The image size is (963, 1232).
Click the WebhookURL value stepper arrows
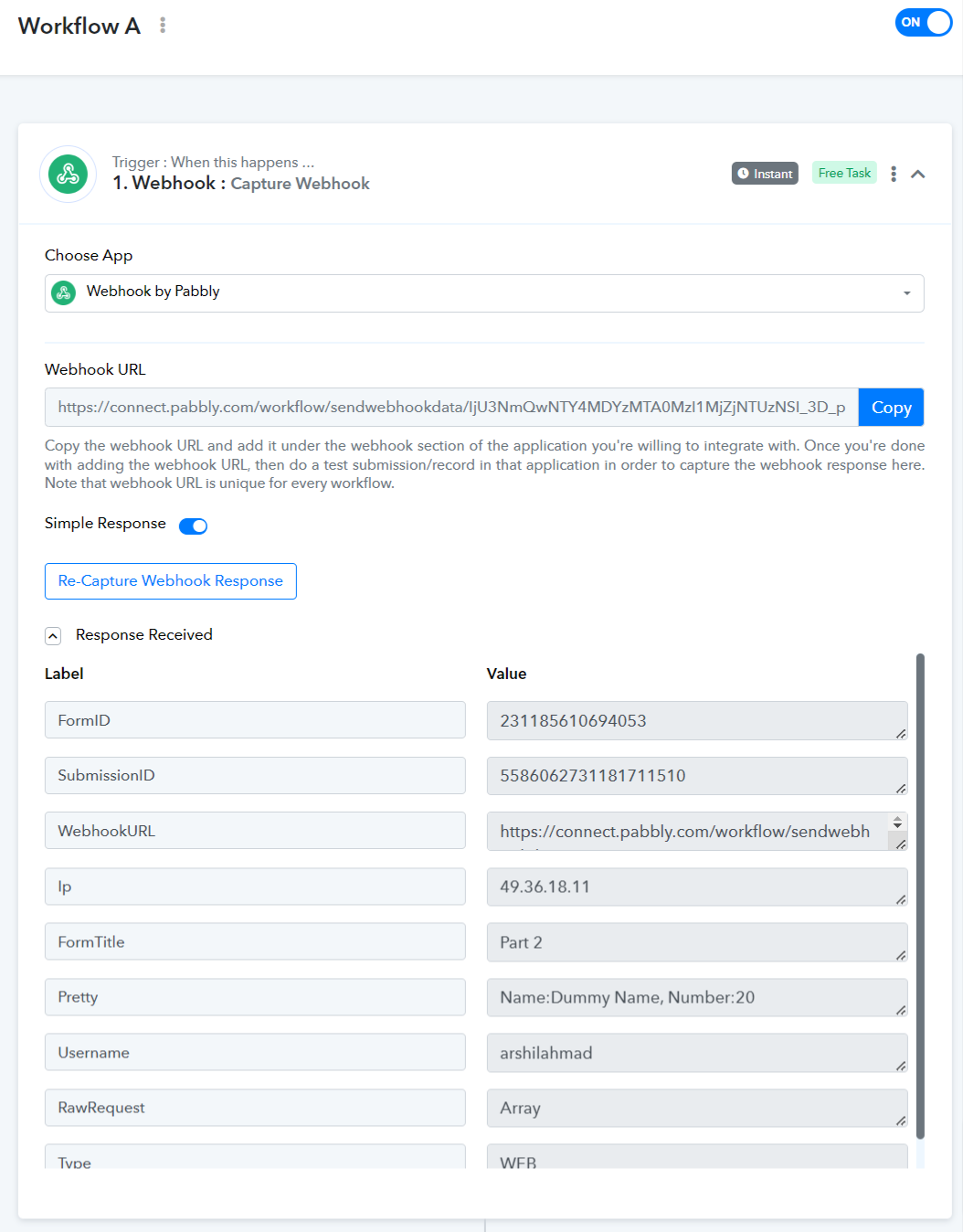[897, 823]
